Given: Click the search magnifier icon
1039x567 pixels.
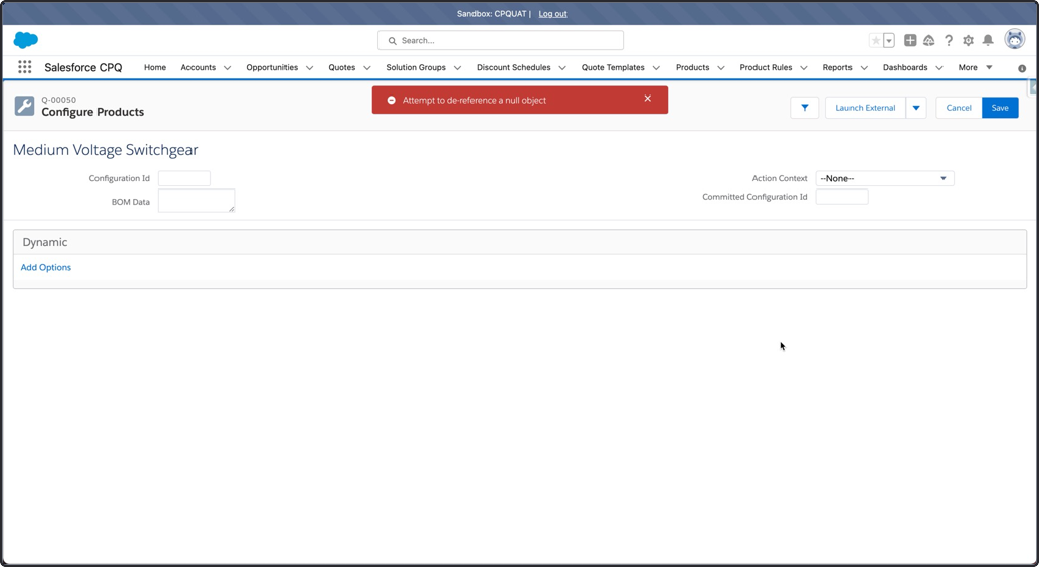Looking at the screenshot, I should coord(392,40).
